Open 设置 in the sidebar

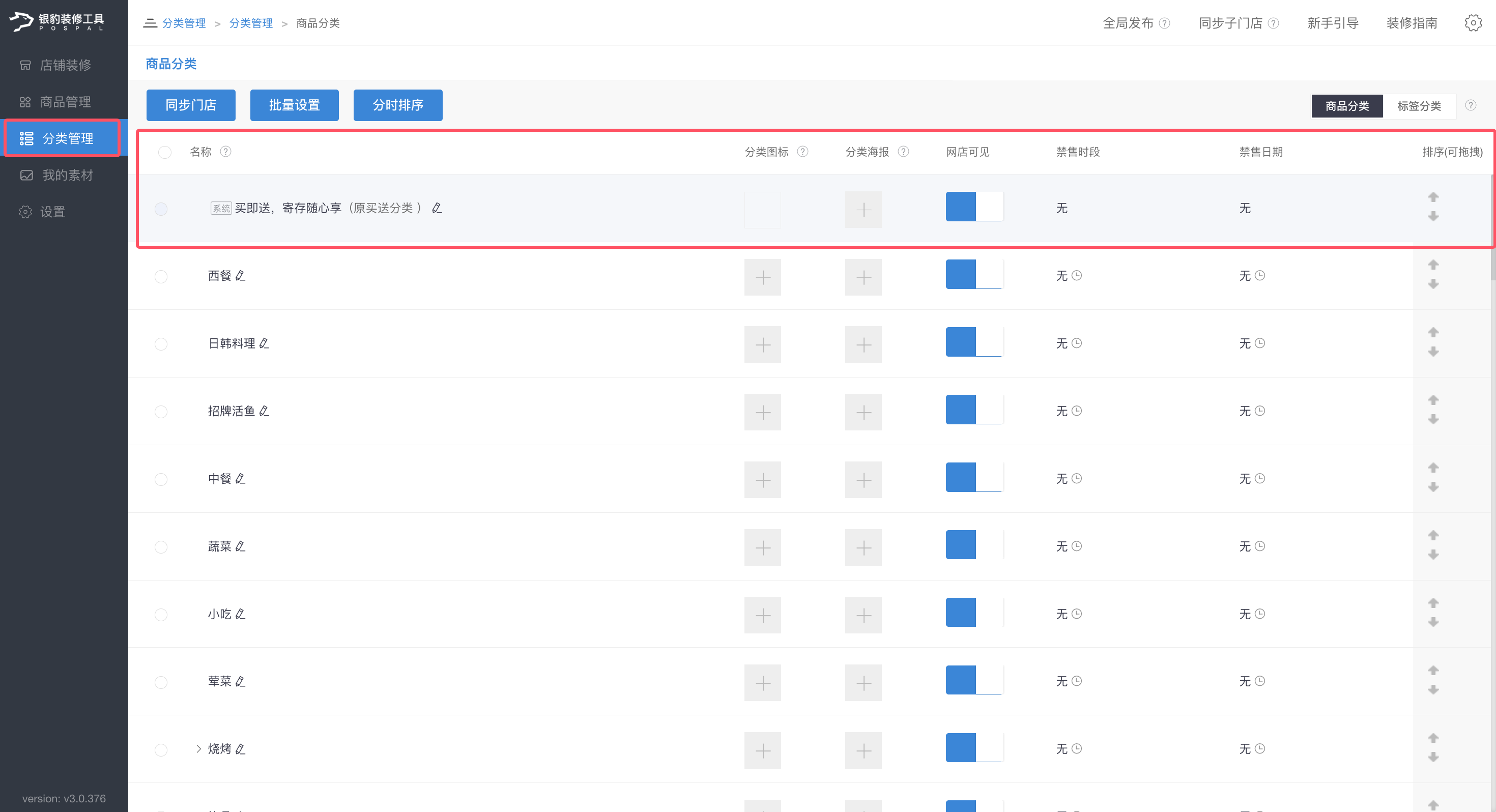(64, 212)
